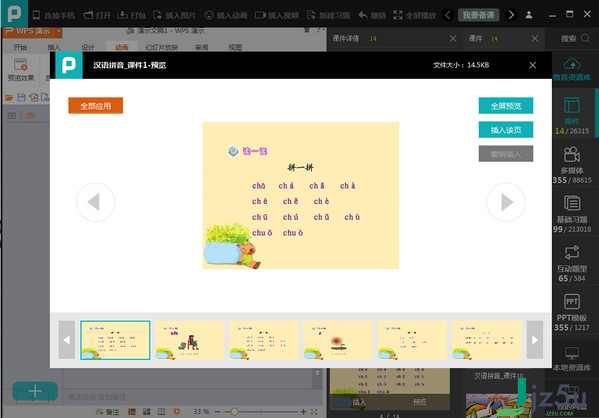Close the 汉语拼音_课件1 preview dialog
This screenshot has height=418, width=599.
coord(533,65)
